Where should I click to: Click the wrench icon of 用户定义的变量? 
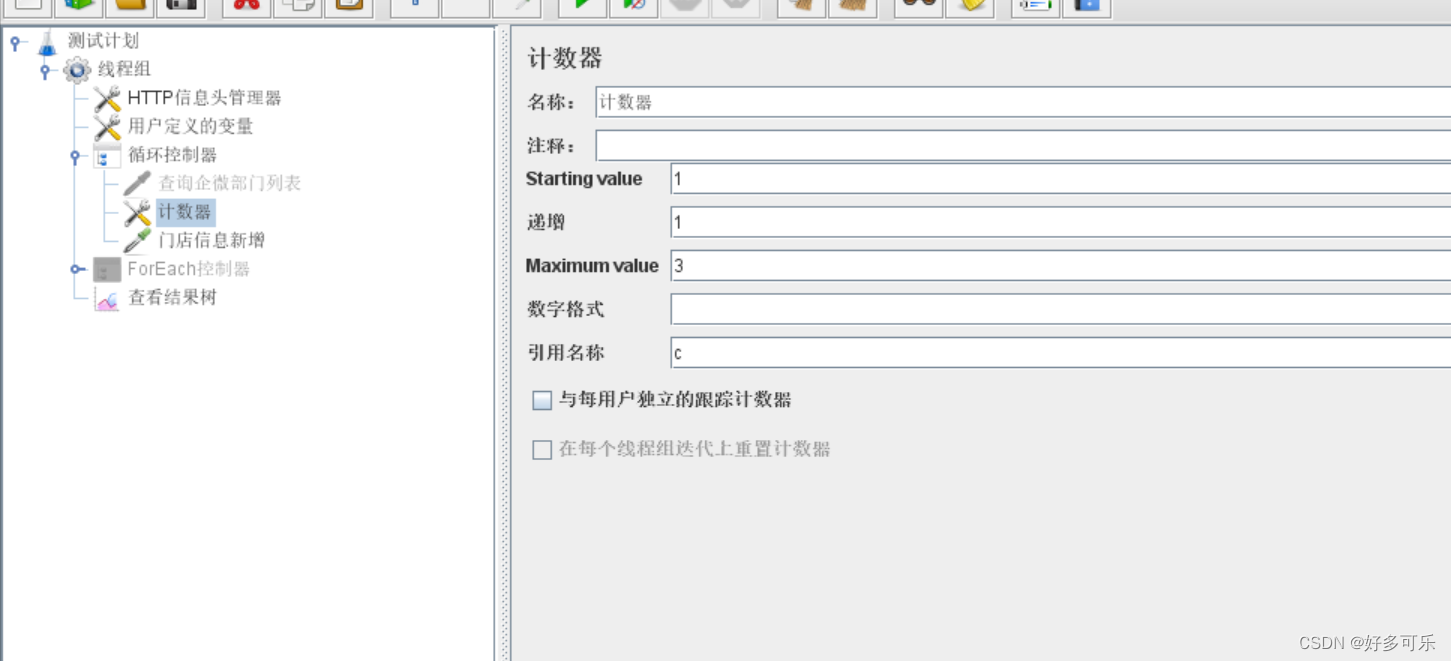click(x=107, y=126)
